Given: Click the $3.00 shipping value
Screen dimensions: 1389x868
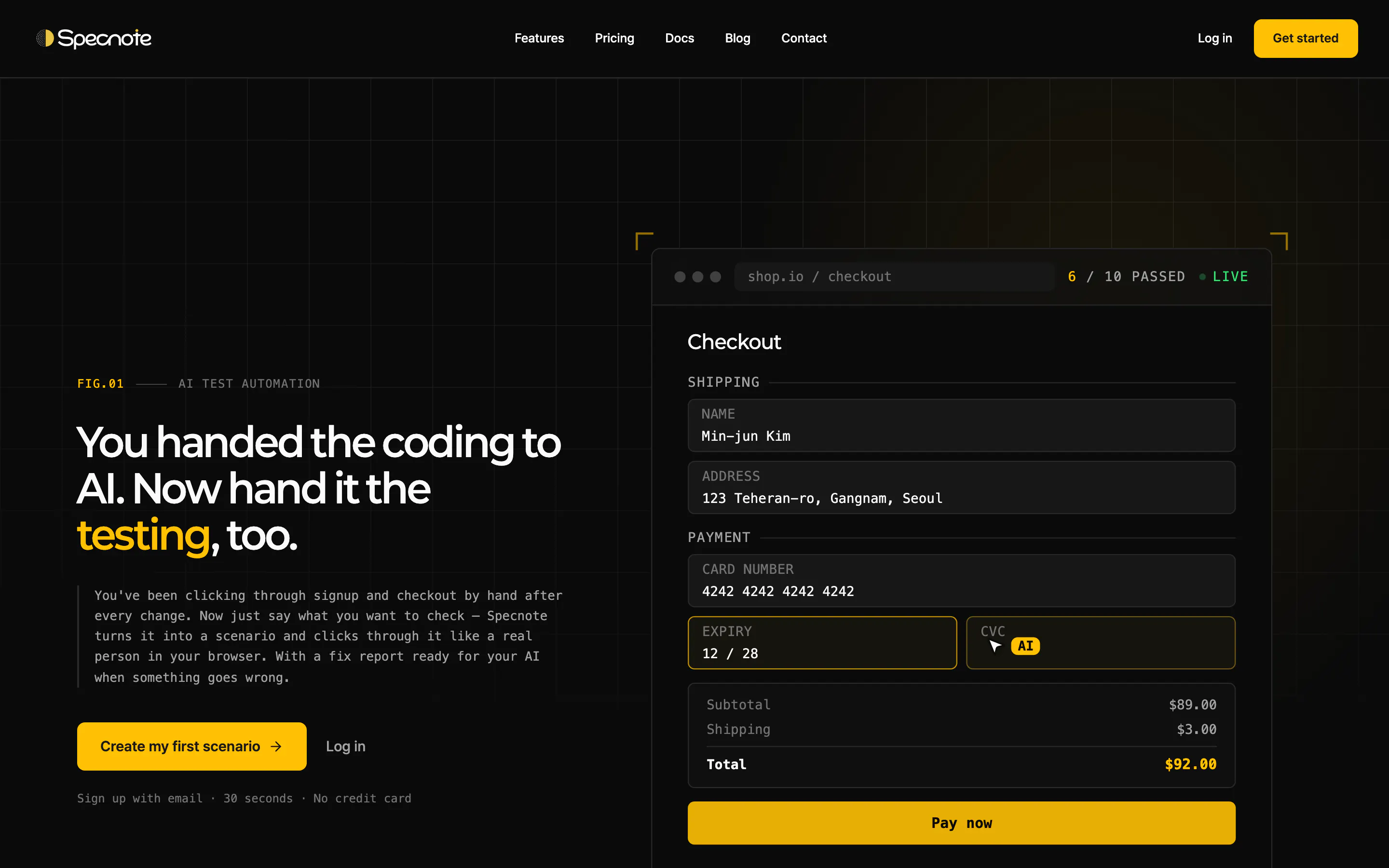Looking at the screenshot, I should click(x=1197, y=729).
